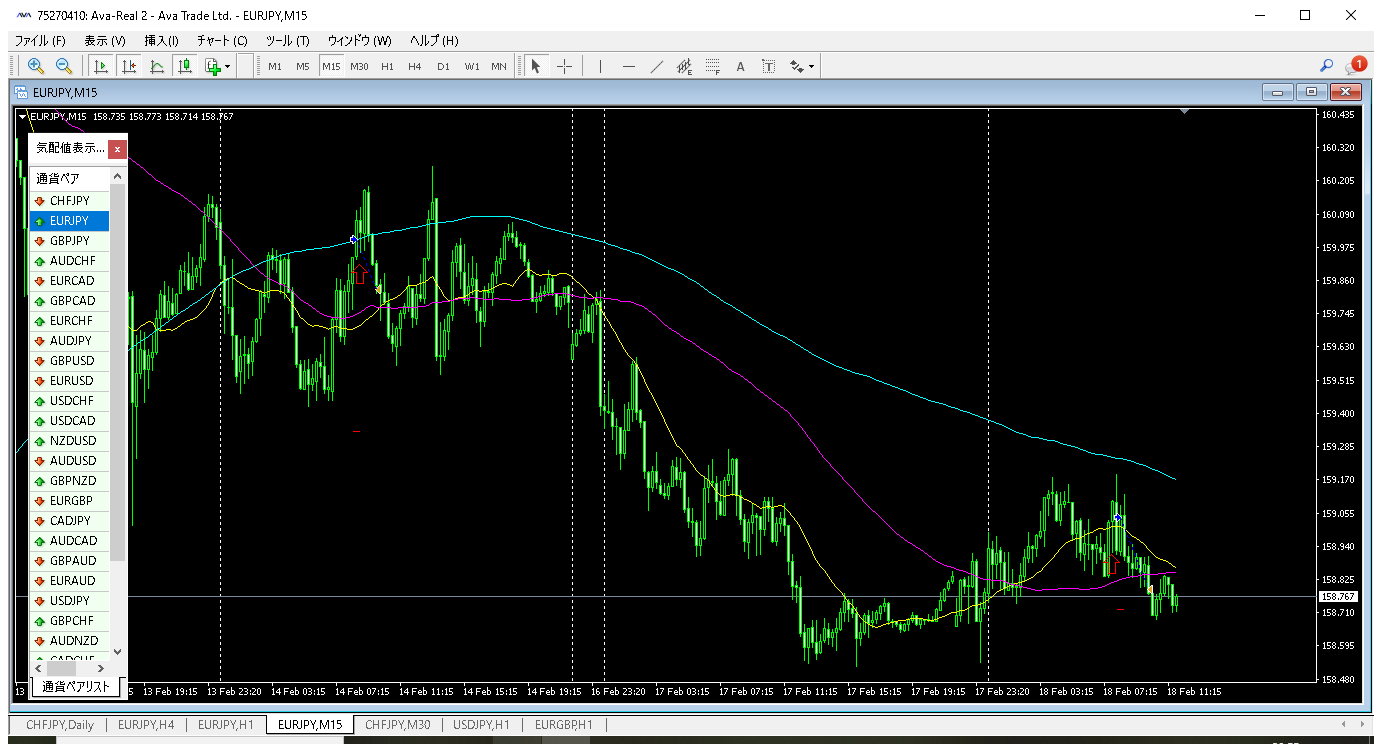Open the チャート (C) menu

[x=222, y=41]
